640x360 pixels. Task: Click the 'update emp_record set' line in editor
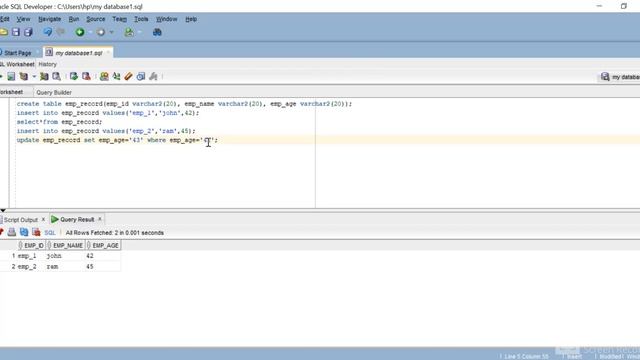(x=117, y=140)
